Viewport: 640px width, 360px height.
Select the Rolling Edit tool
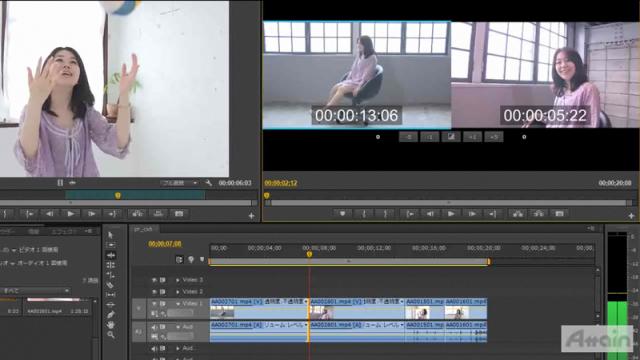click(x=110, y=265)
